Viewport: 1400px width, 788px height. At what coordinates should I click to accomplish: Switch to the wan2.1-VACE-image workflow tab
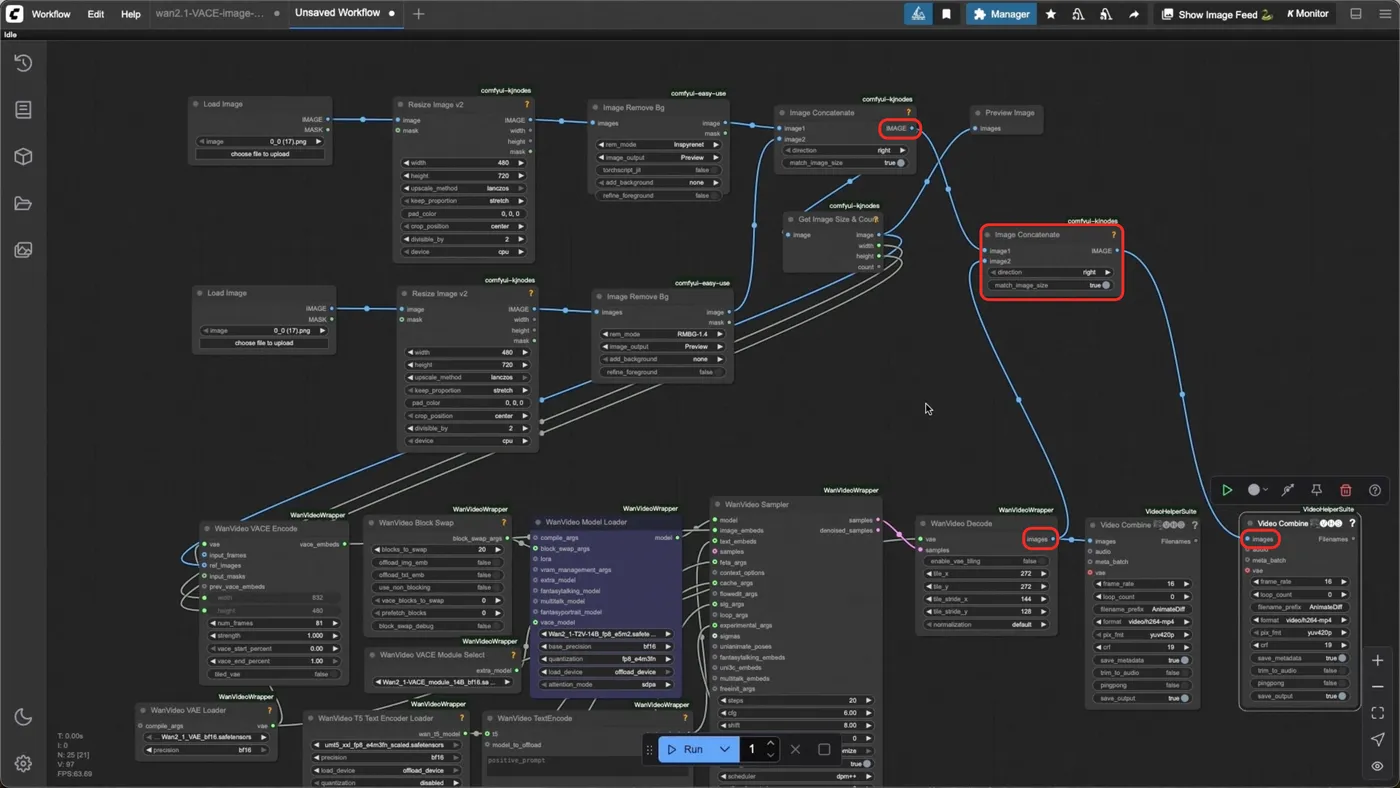click(x=210, y=14)
